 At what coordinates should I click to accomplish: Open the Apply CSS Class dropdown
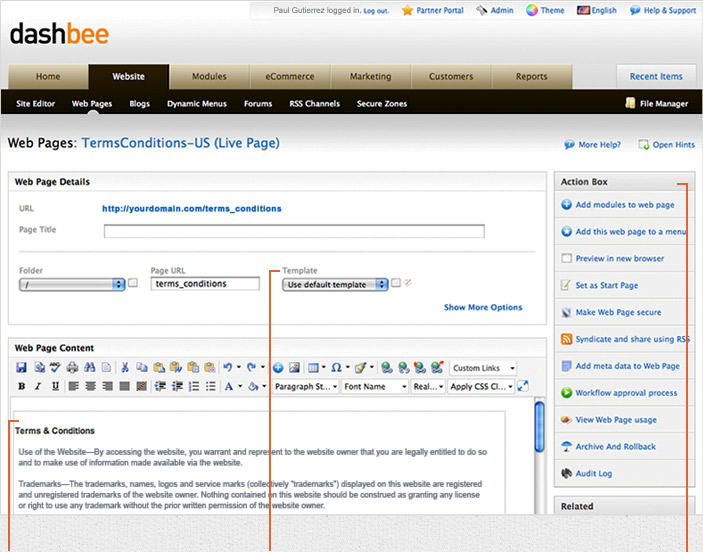point(482,387)
